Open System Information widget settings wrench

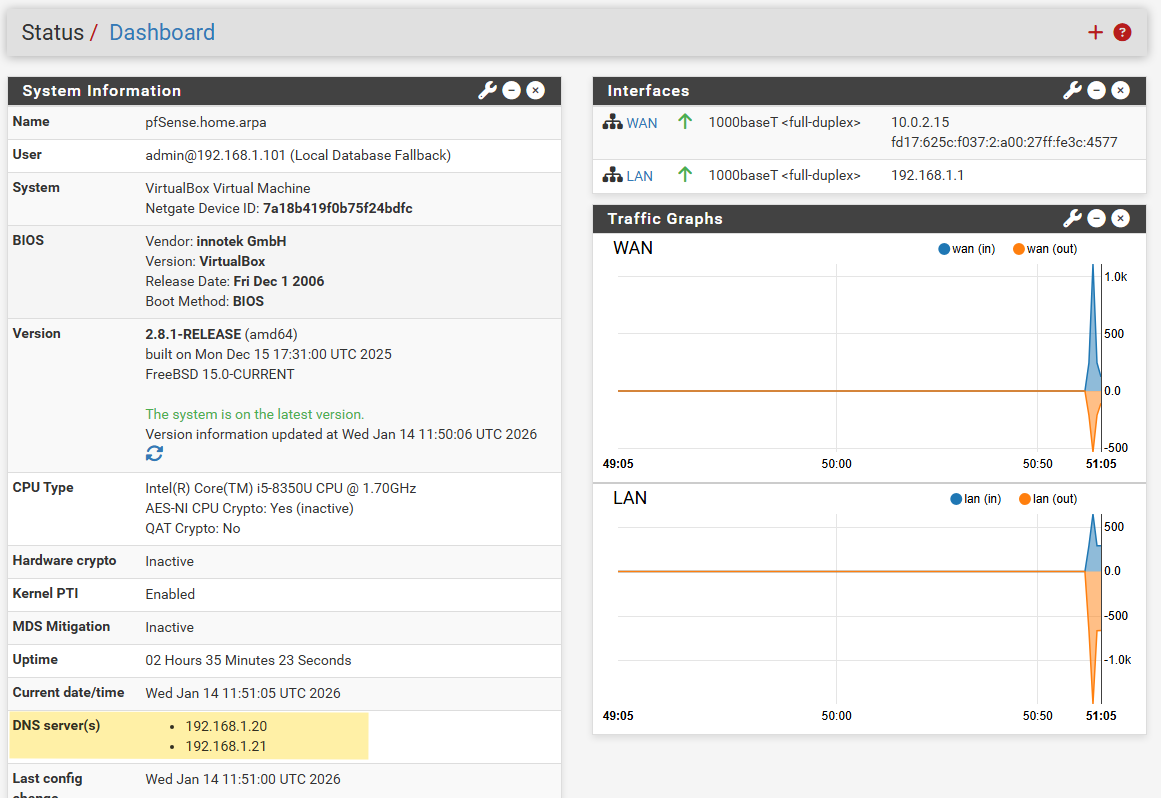click(x=487, y=91)
